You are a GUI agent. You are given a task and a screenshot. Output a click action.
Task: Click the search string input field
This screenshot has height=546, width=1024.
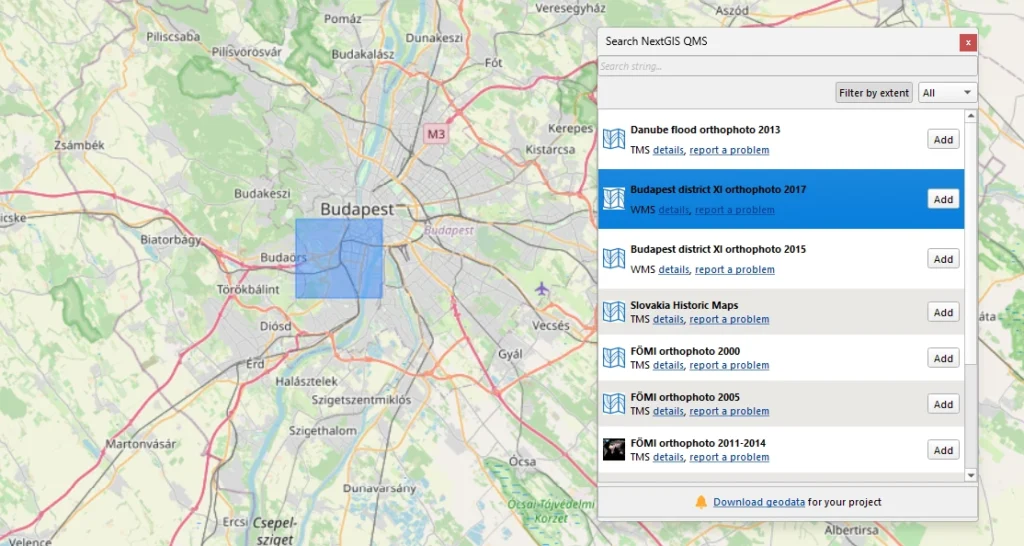pos(786,67)
